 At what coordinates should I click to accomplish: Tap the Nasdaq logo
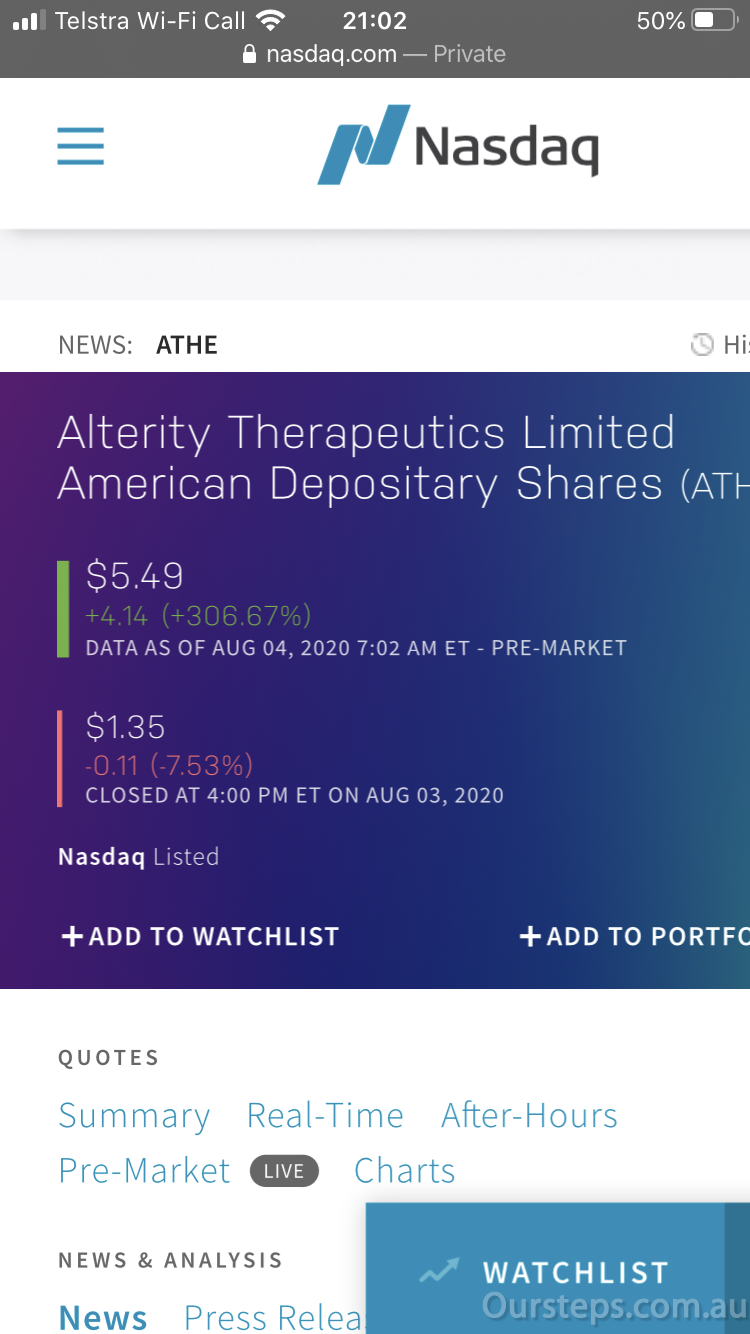(x=458, y=146)
